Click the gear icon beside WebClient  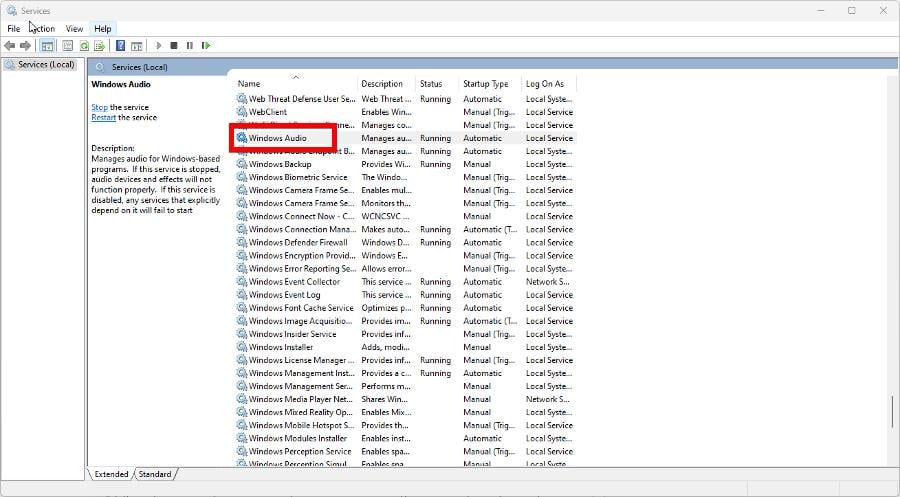click(x=242, y=112)
